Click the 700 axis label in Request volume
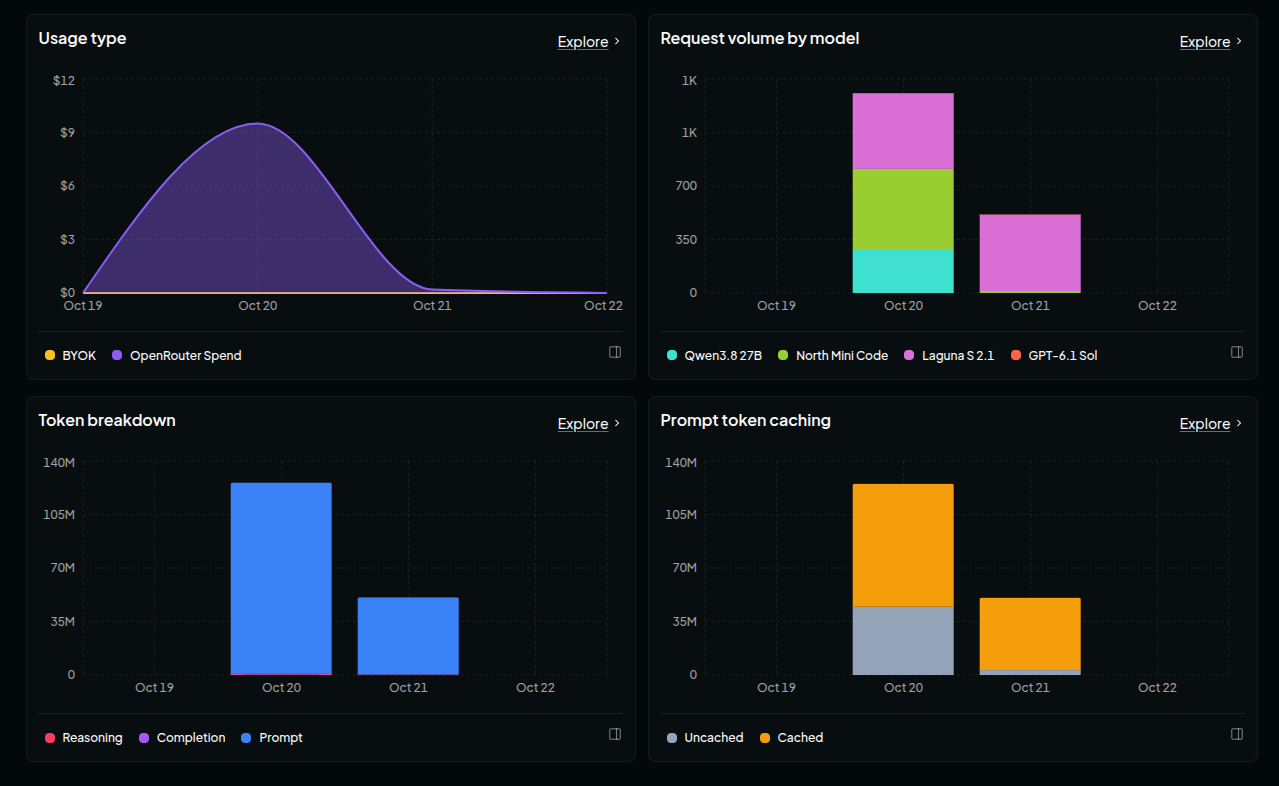The image size is (1279, 786). pyautogui.click(x=685, y=186)
